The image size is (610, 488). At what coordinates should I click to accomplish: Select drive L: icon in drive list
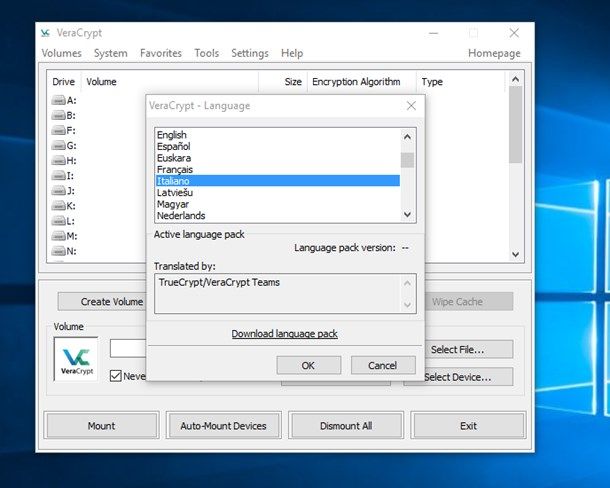(58, 220)
